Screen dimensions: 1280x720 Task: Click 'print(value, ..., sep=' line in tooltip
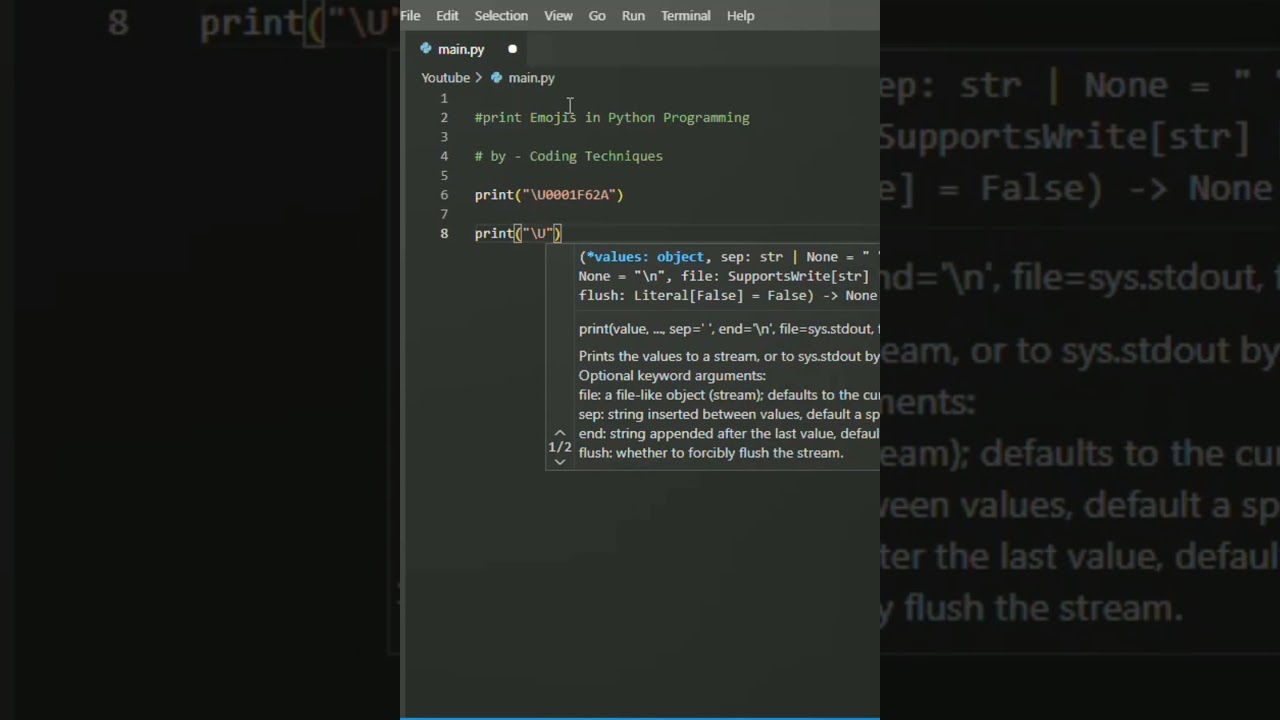coord(729,329)
